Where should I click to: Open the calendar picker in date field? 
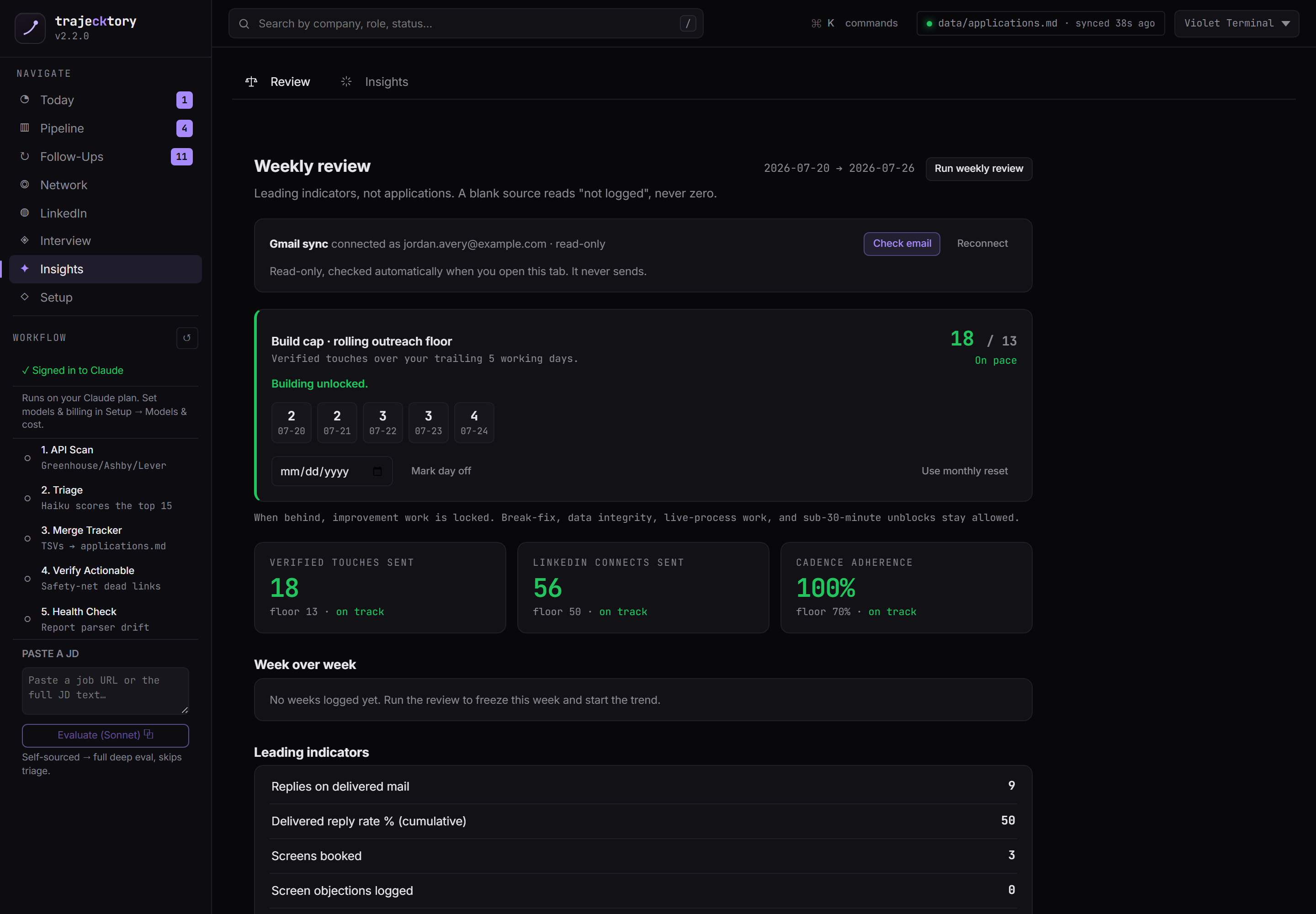[x=377, y=471]
